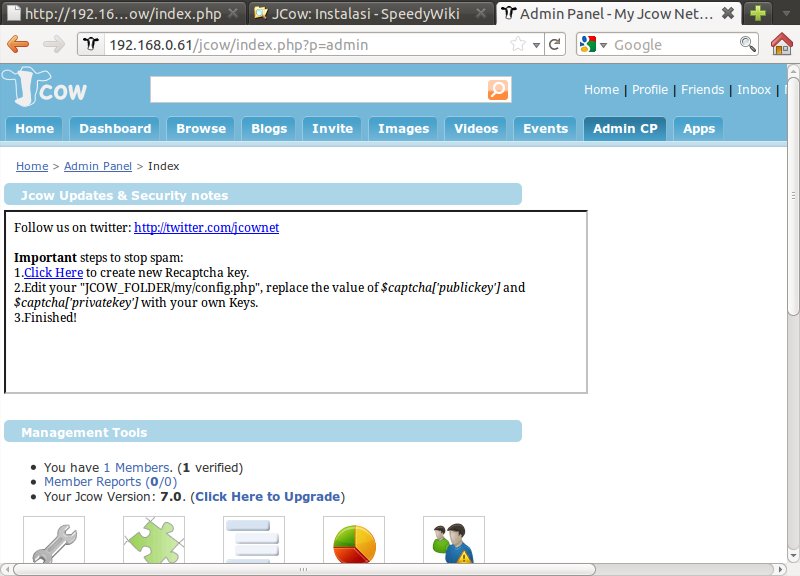Click the orange Jcow search button
This screenshot has height=576, width=800.
(497, 90)
